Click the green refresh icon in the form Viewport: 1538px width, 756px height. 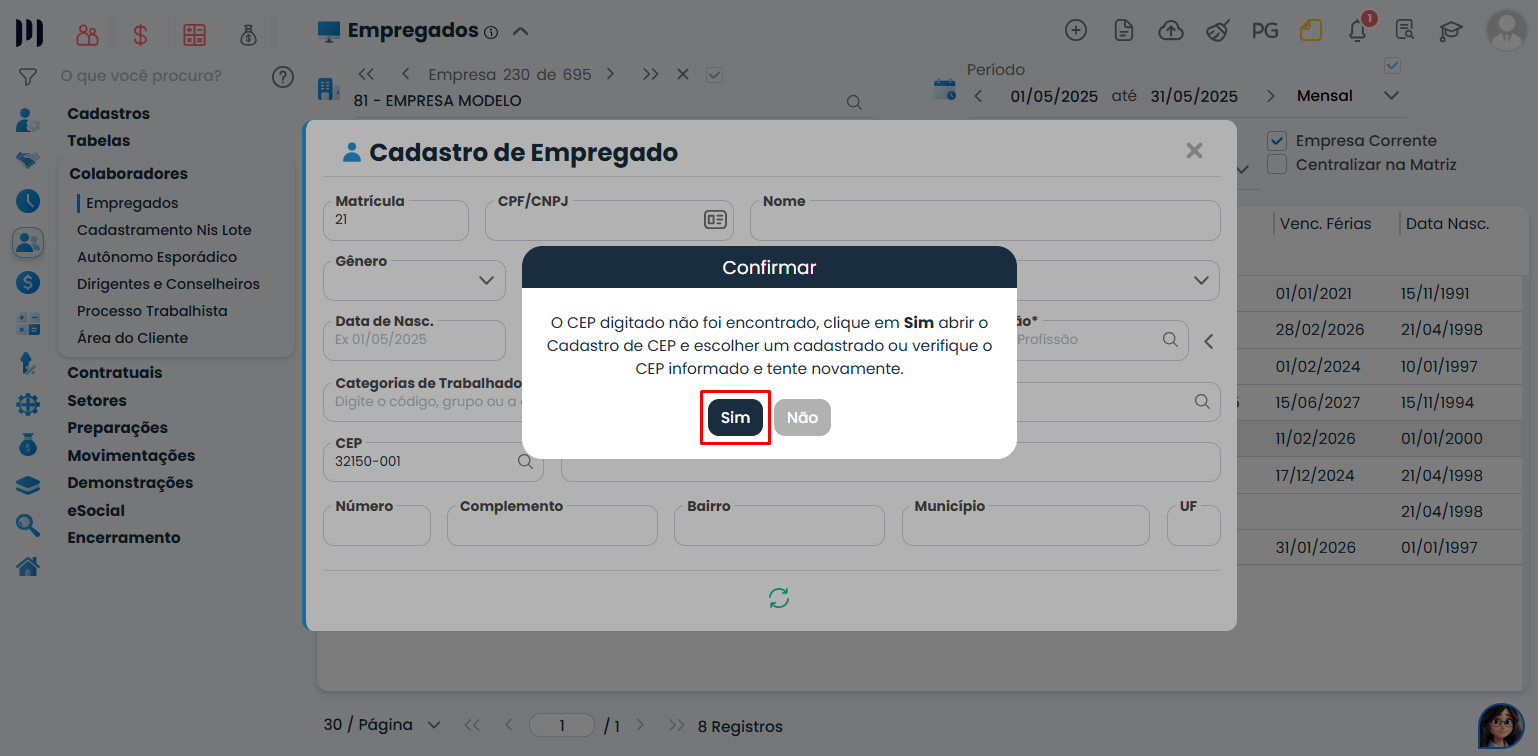pos(779,598)
